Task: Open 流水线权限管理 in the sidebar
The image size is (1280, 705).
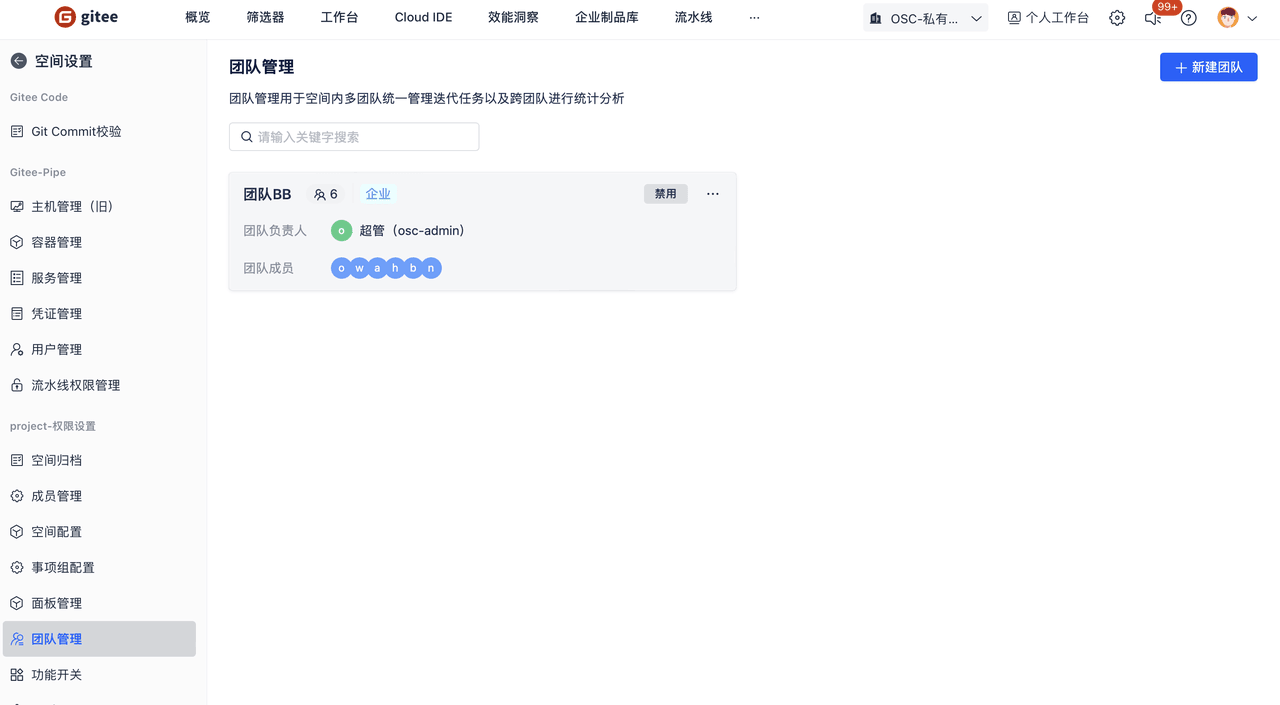Action: (x=75, y=385)
